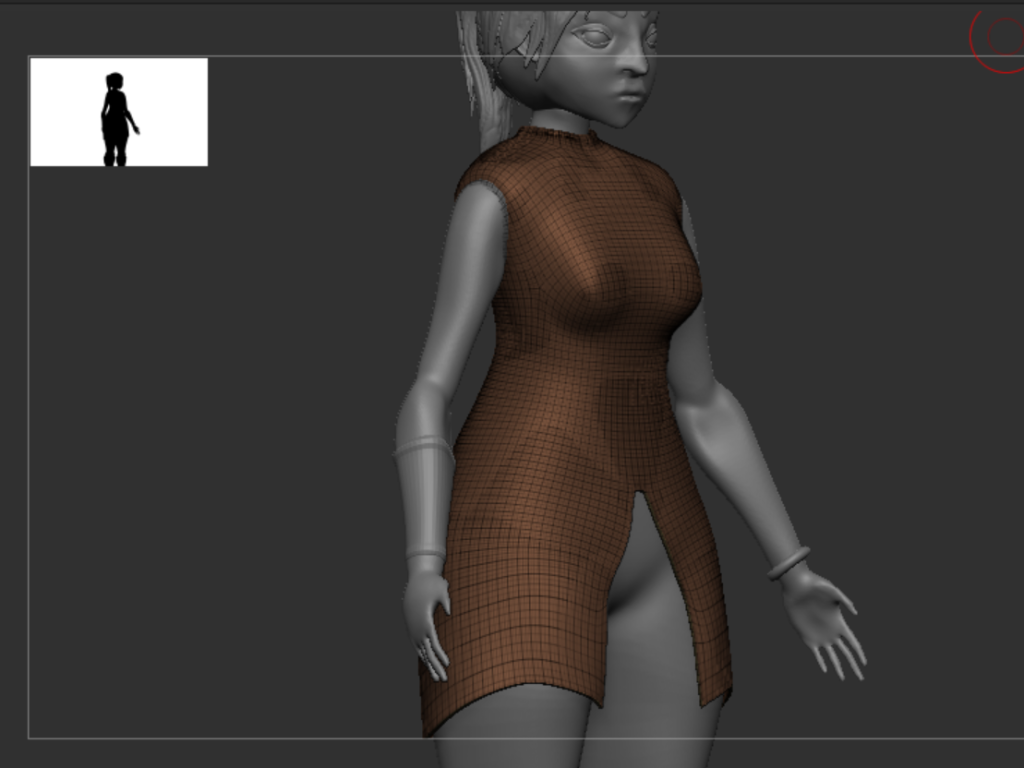Screen dimensions: 1024x768
Task: Click the bracelet on the outstretched wrist
Action: click(x=789, y=563)
